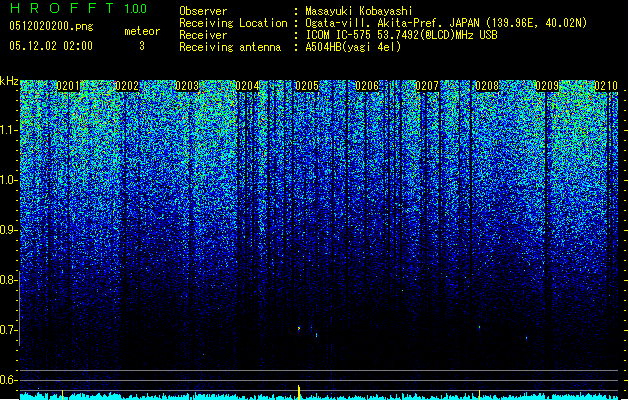Click the 0202 time marker
The height and width of the screenshot is (400, 629).
[x=127, y=86]
